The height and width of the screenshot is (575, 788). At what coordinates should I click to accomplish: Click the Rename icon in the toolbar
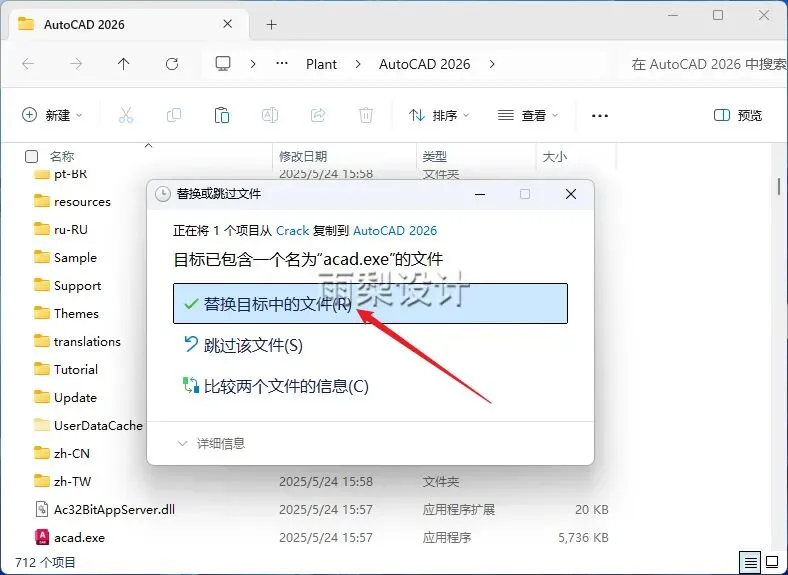270,115
